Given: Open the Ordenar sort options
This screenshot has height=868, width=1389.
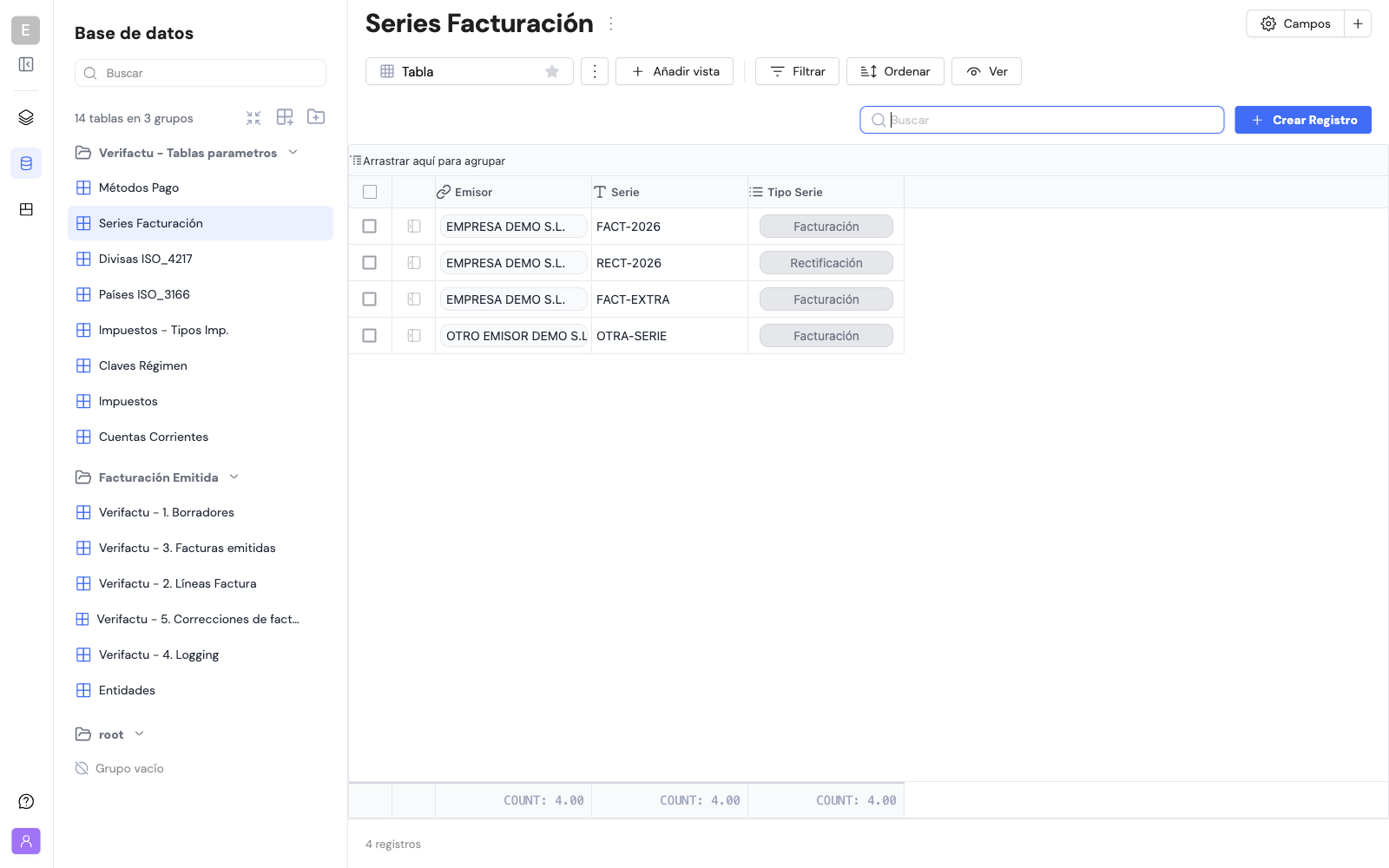Looking at the screenshot, I should tap(895, 71).
